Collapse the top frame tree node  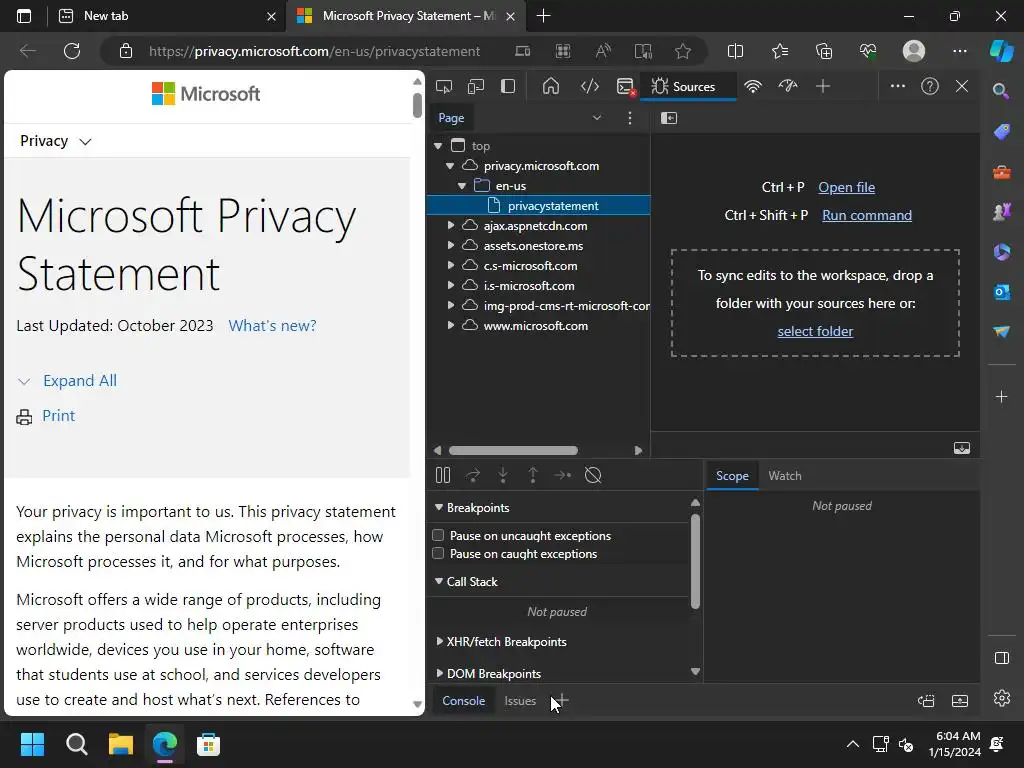pos(438,146)
